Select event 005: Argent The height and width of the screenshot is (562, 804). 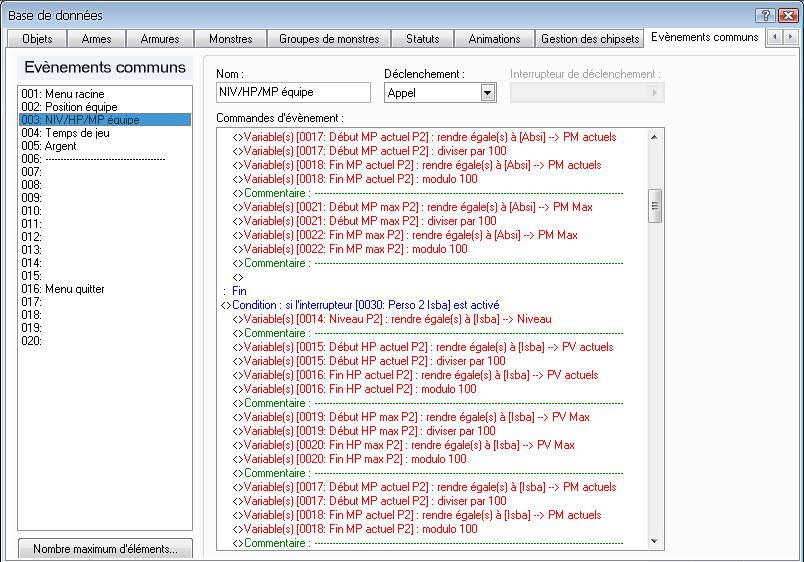point(105,146)
